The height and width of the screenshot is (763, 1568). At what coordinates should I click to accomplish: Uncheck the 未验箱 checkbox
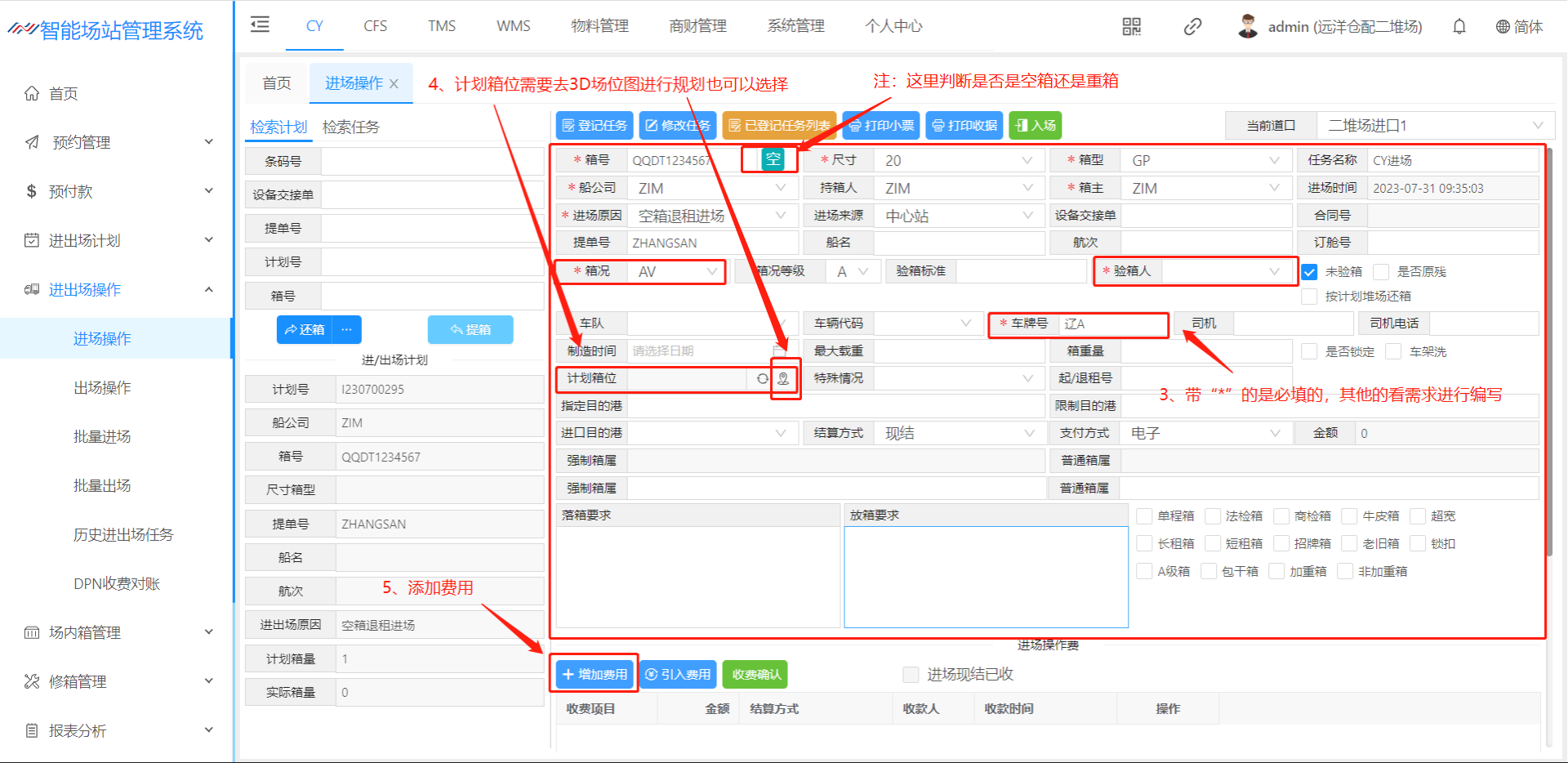click(1309, 272)
